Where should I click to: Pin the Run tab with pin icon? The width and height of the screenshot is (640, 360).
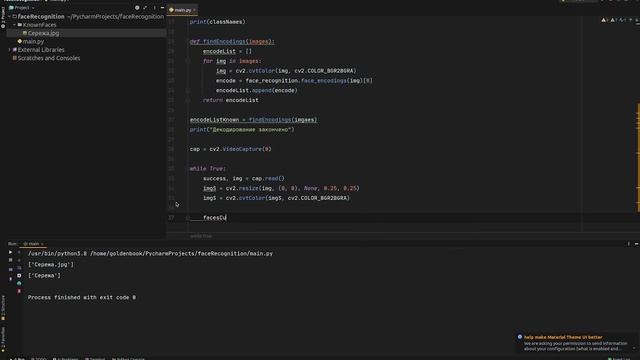tap(10, 279)
